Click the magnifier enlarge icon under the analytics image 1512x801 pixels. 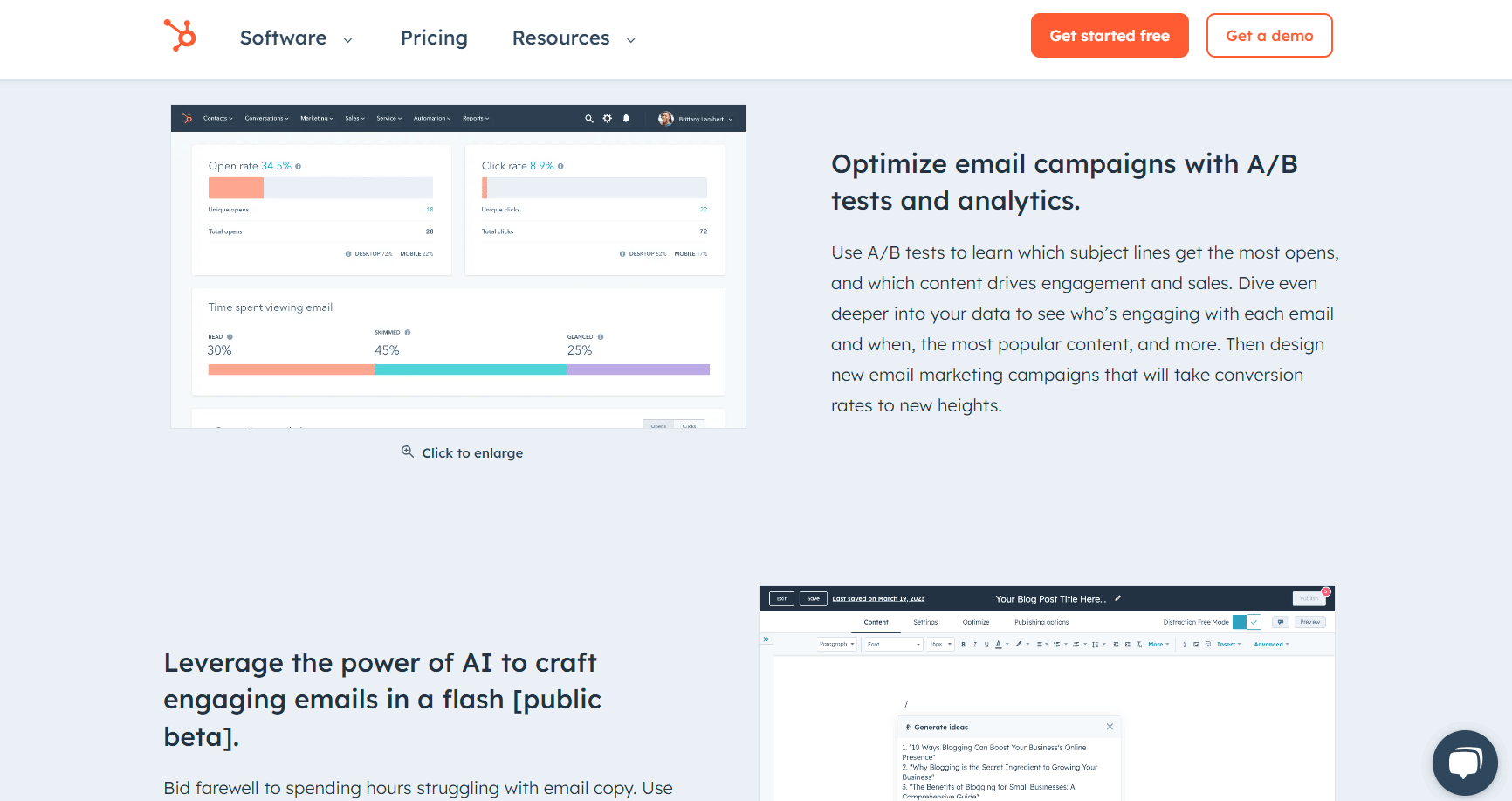coord(408,452)
